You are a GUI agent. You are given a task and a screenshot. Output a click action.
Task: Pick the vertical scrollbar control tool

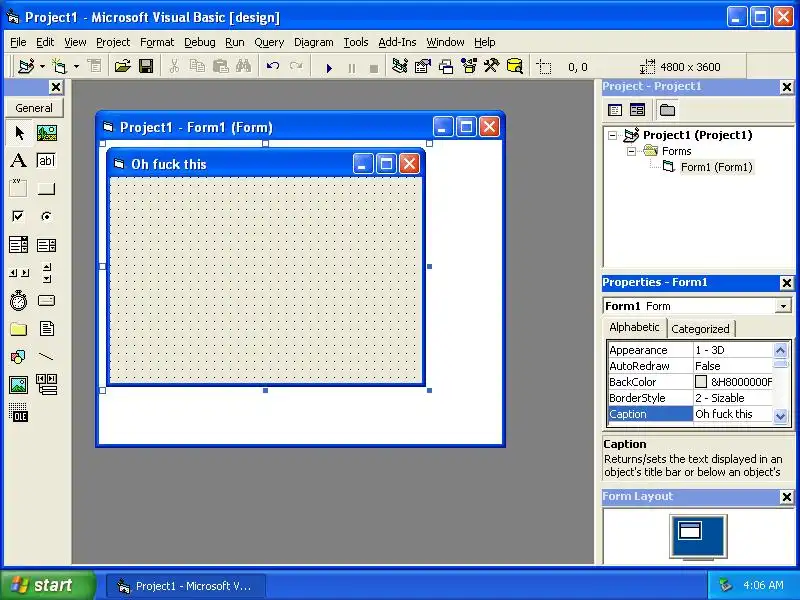46,273
